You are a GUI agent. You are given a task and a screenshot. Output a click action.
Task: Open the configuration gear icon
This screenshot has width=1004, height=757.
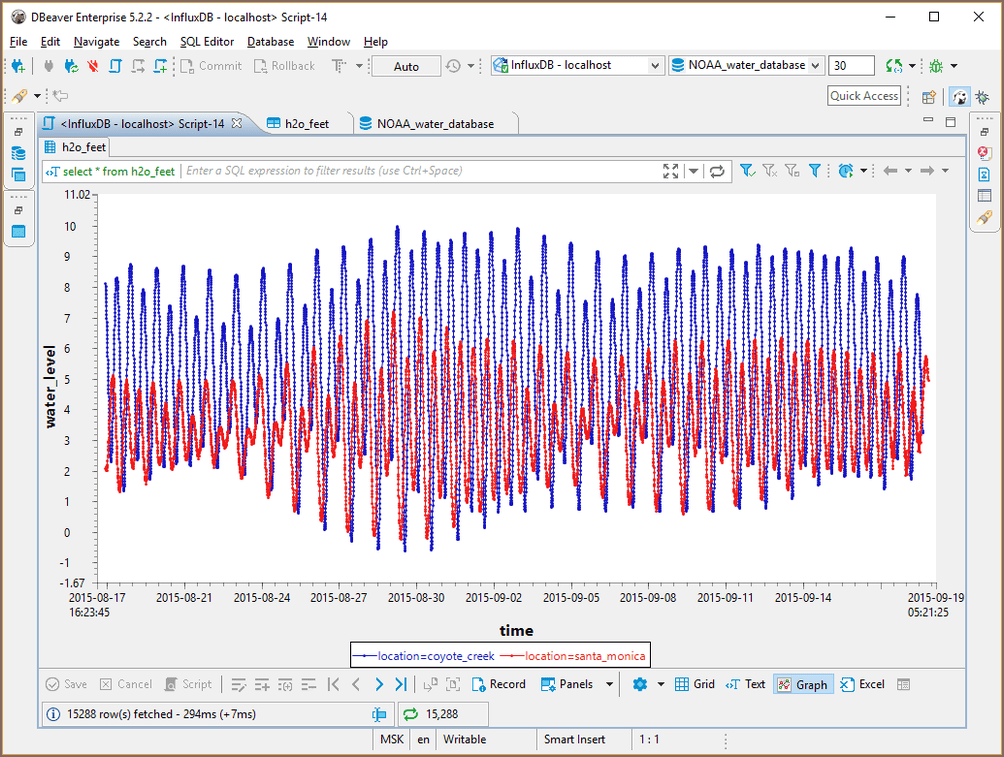coord(640,684)
